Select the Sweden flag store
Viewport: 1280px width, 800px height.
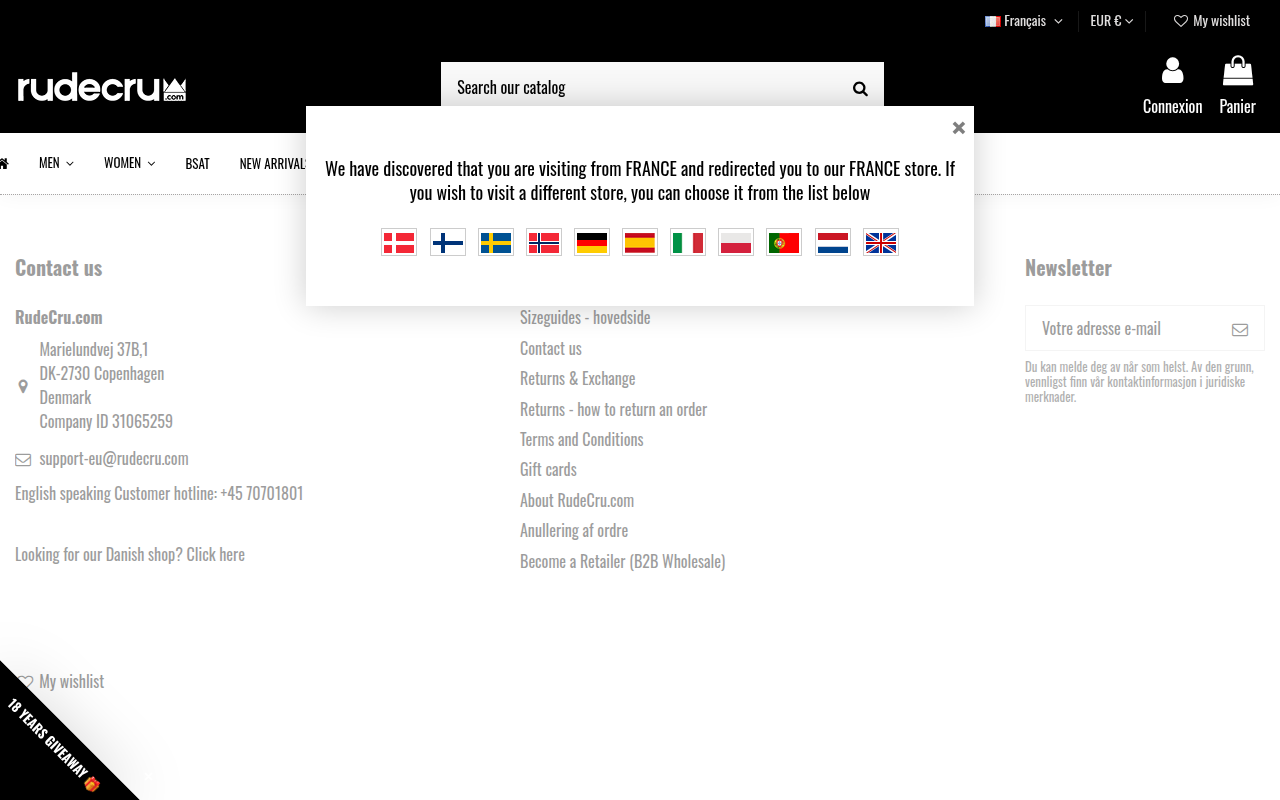click(496, 242)
